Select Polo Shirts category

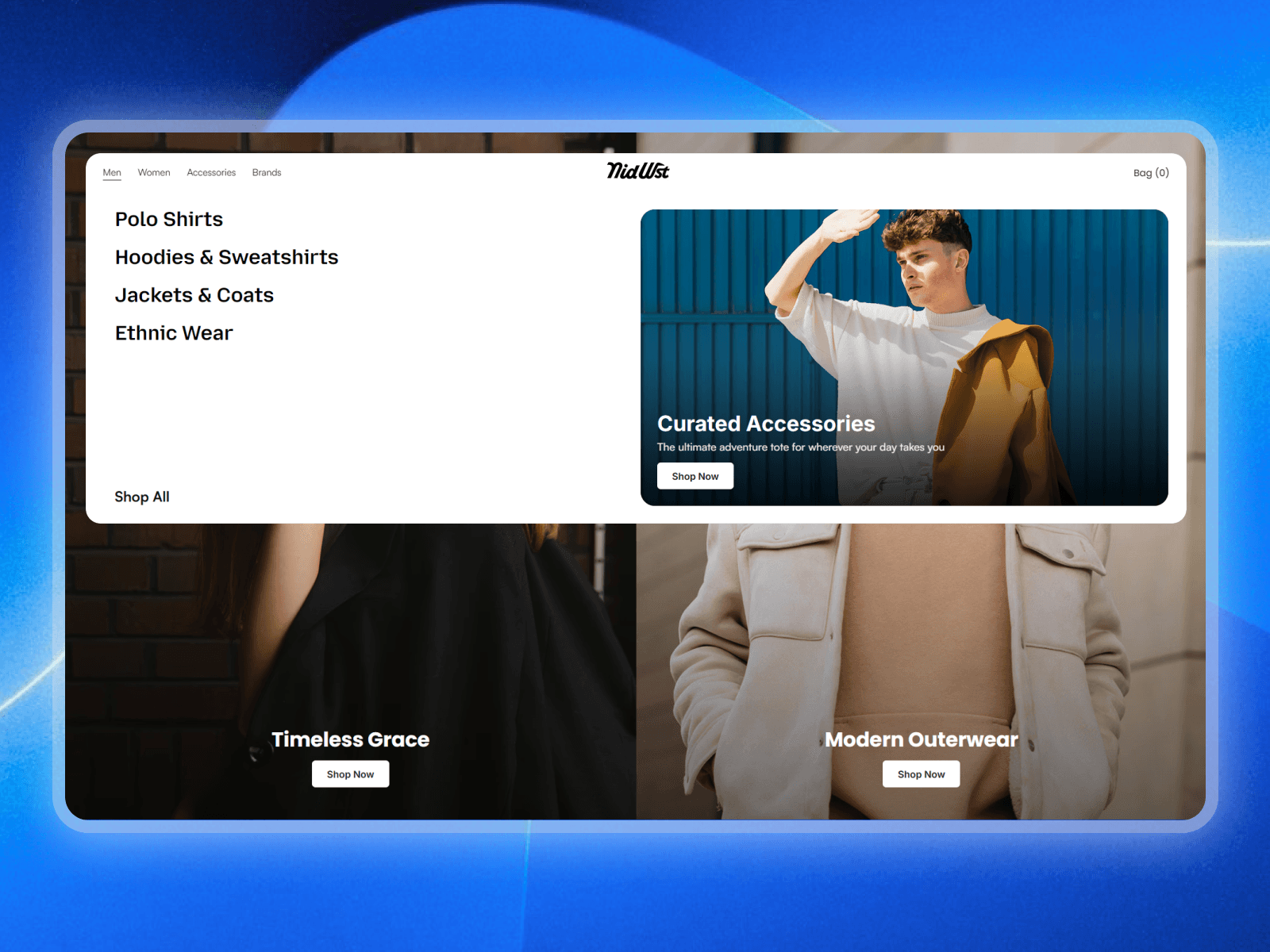click(169, 219)
